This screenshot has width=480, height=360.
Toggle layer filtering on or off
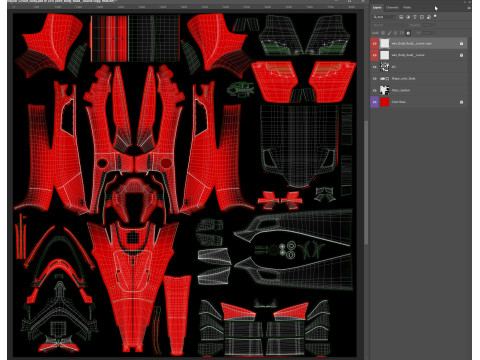pos(435,16)
